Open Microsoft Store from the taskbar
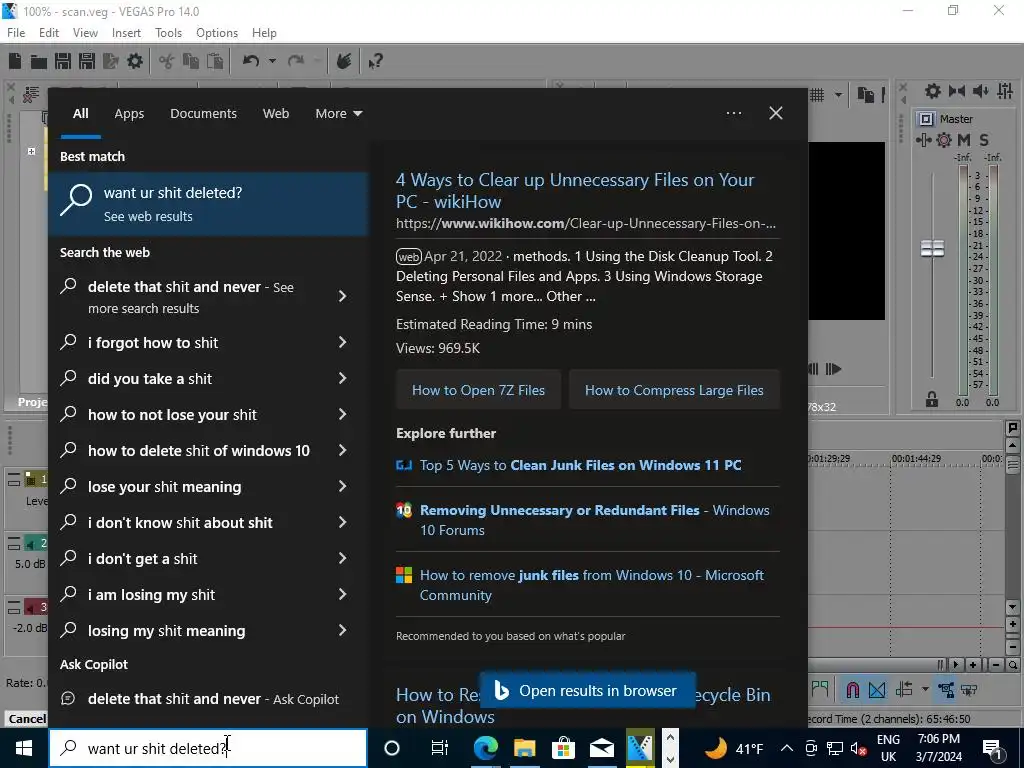 coord(563,748)
